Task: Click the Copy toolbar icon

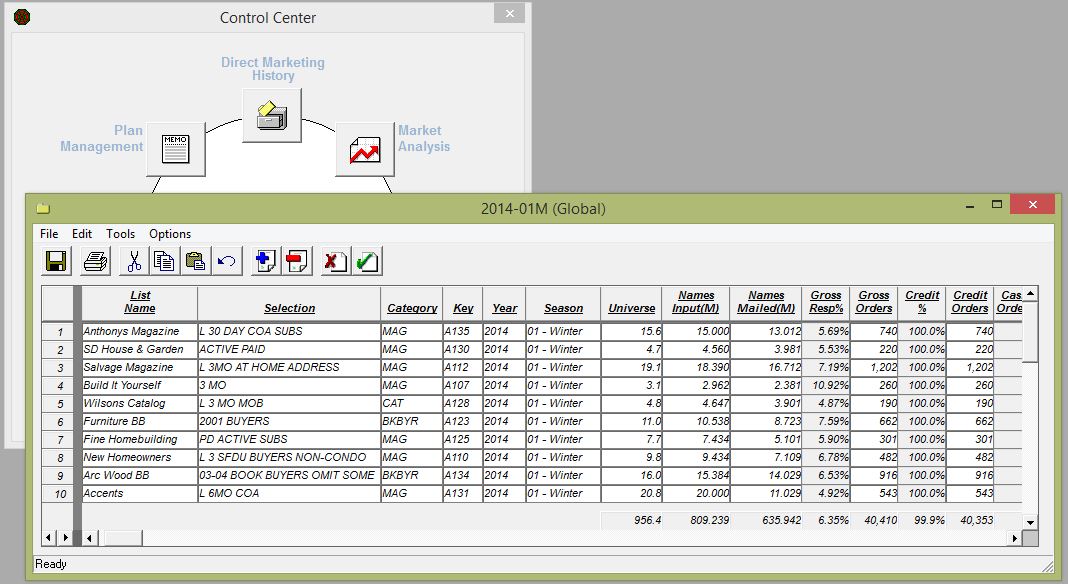Action: coord(165,261)
